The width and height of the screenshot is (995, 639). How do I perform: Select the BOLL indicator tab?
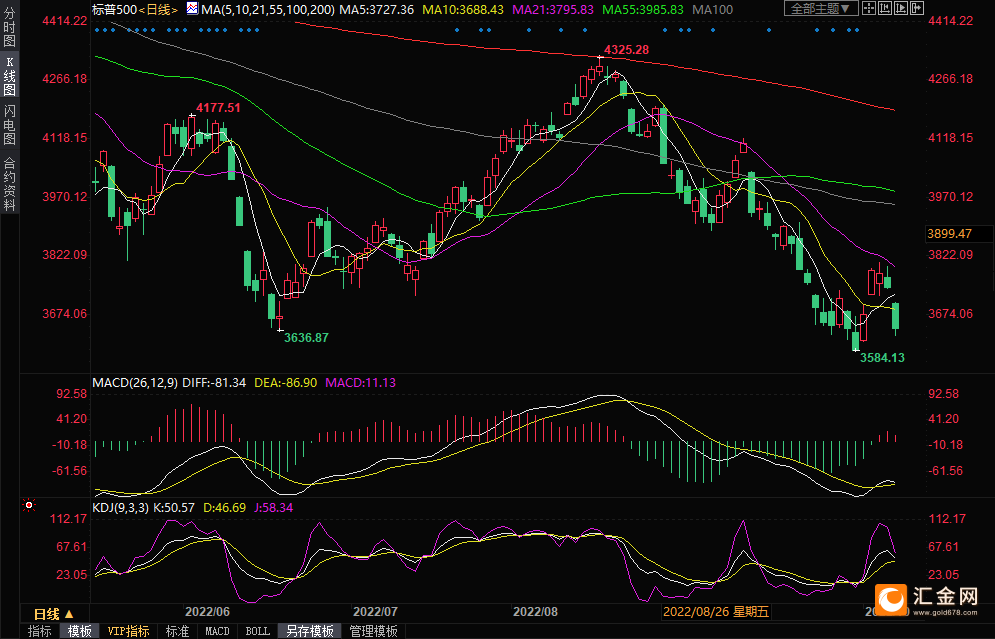pos(257,631)
